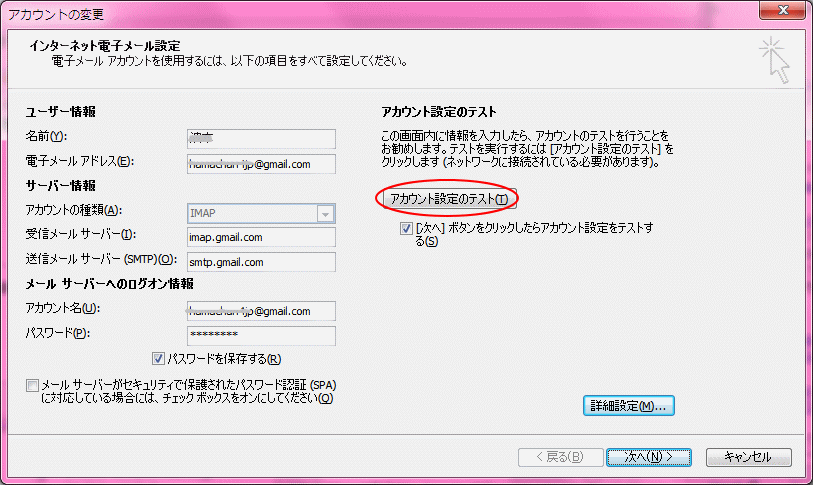The height and width of the screenshot is (485, 813).
Task: Open 詳細設定 (More Settings) dialog
Action: (x=628, y=406)
